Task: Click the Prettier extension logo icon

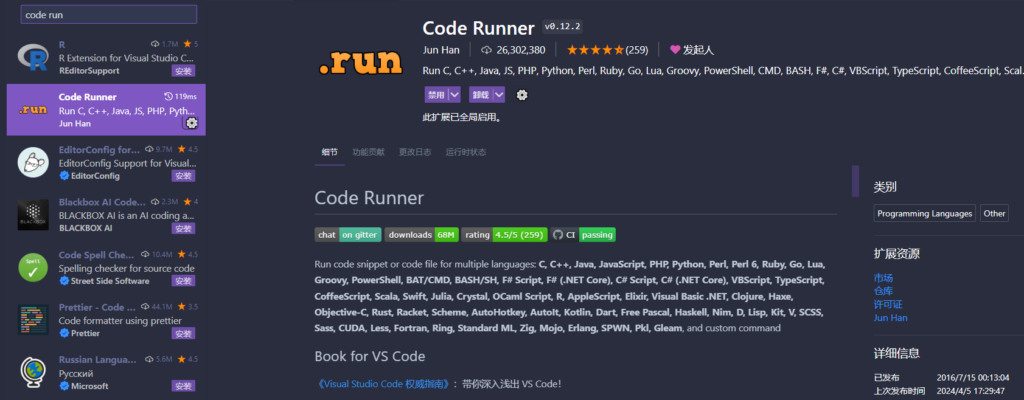Action: 33,320
